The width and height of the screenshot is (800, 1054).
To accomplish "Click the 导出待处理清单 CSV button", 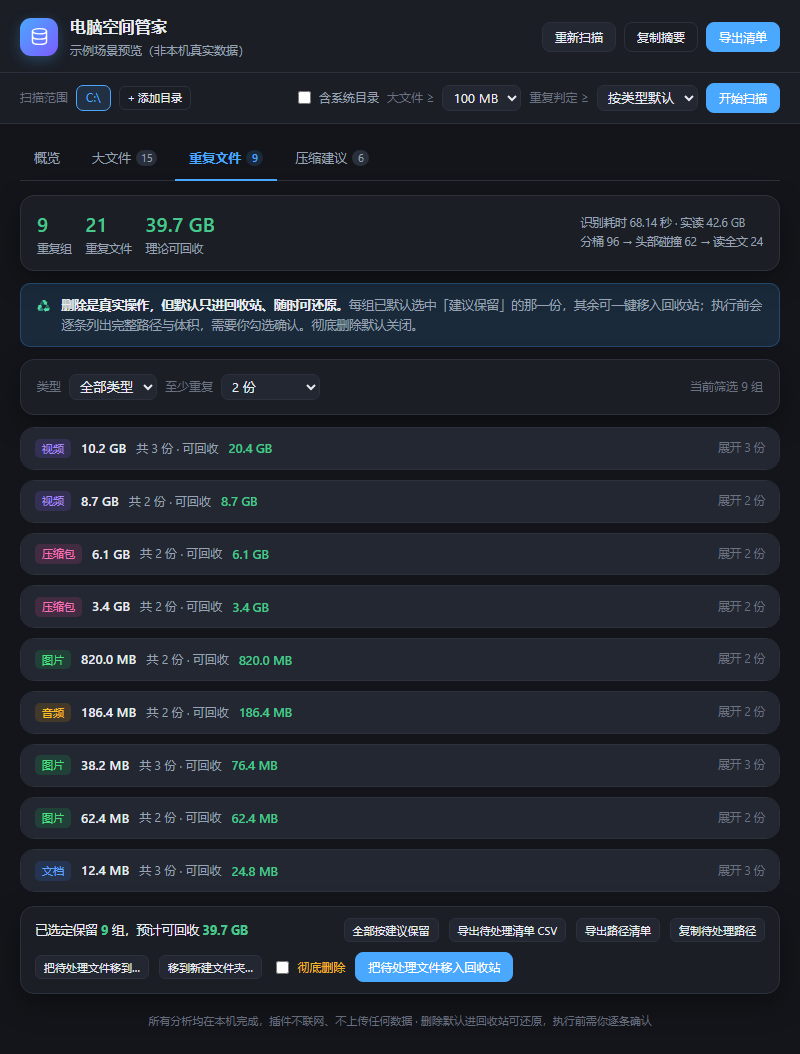I will point(508,931).
